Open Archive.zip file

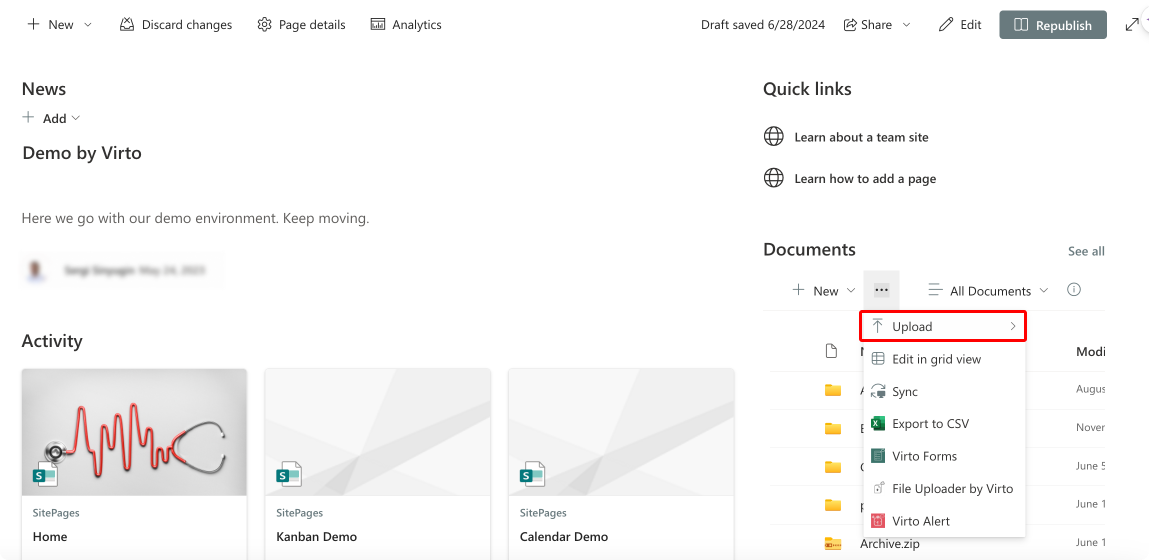coord(889,544)
